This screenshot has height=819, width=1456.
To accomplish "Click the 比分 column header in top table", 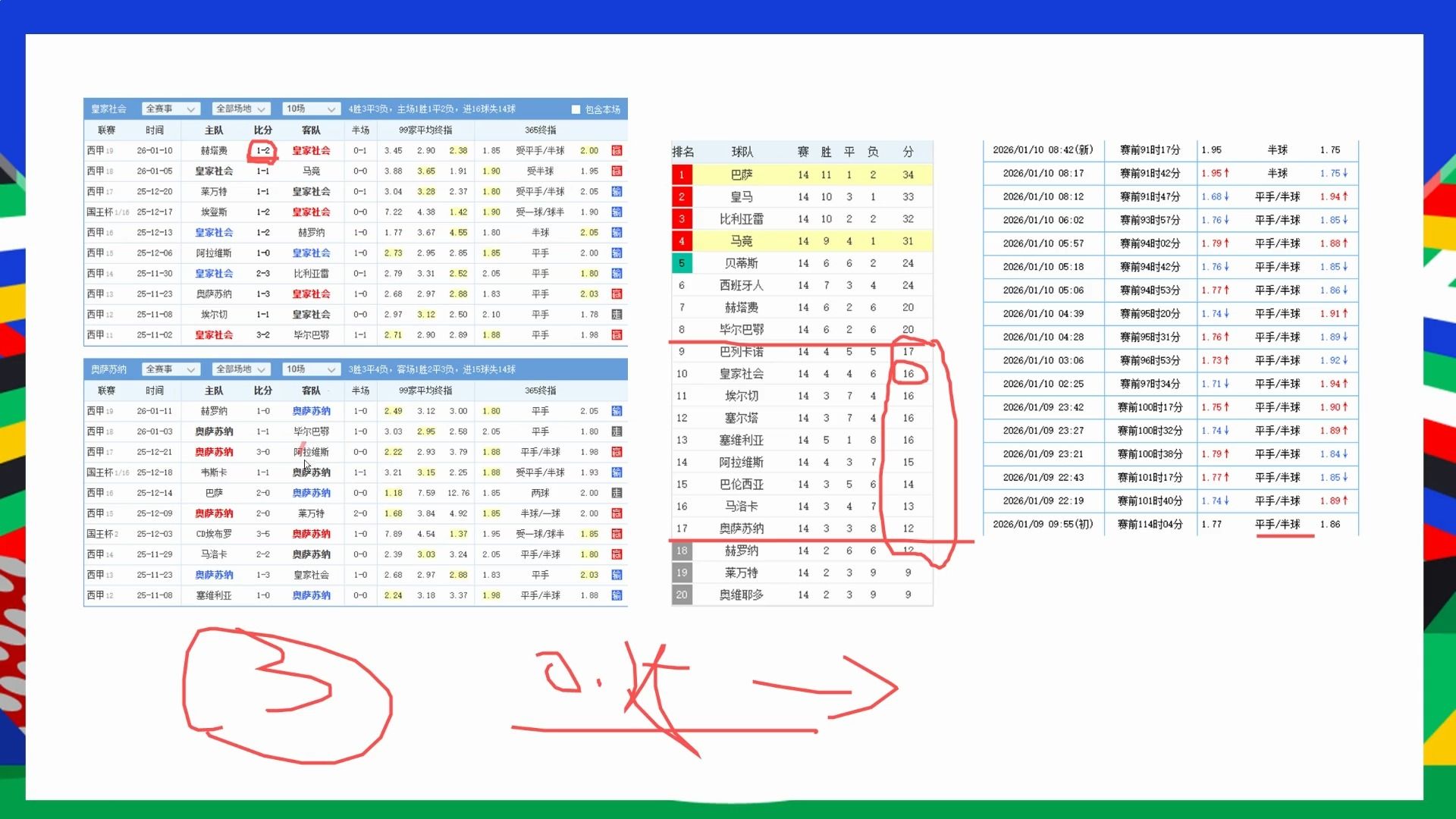I will tap(262, 130).
